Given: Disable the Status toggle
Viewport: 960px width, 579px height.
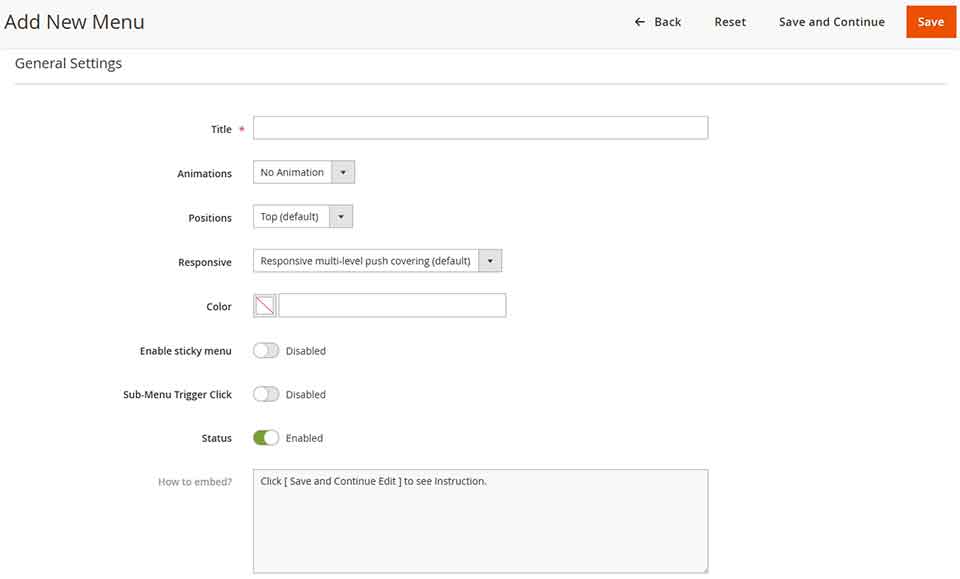Looking at the screenshot, I should click(x=266, y=437).
